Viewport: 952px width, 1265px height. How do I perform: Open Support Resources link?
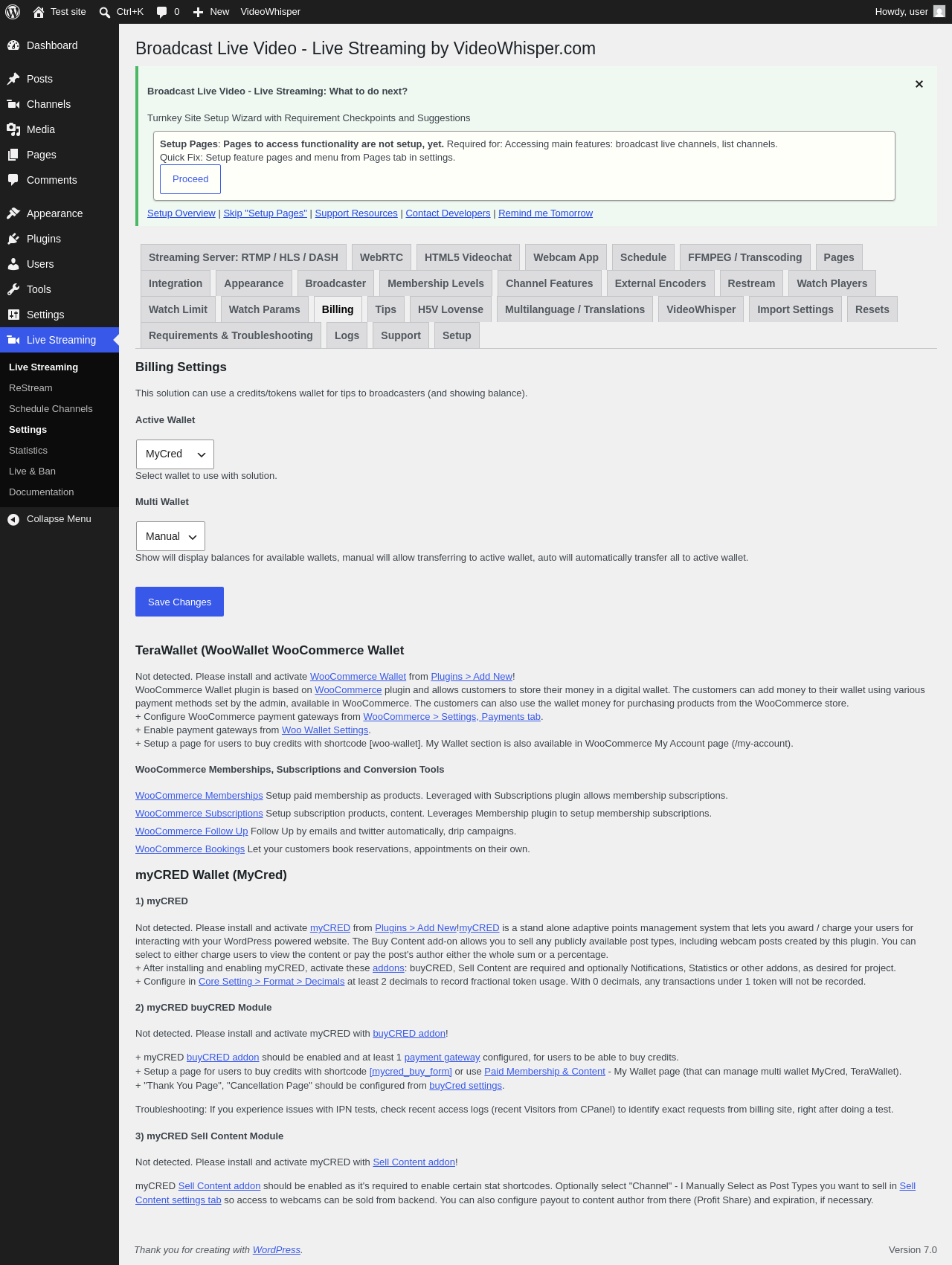coord(356,213)
